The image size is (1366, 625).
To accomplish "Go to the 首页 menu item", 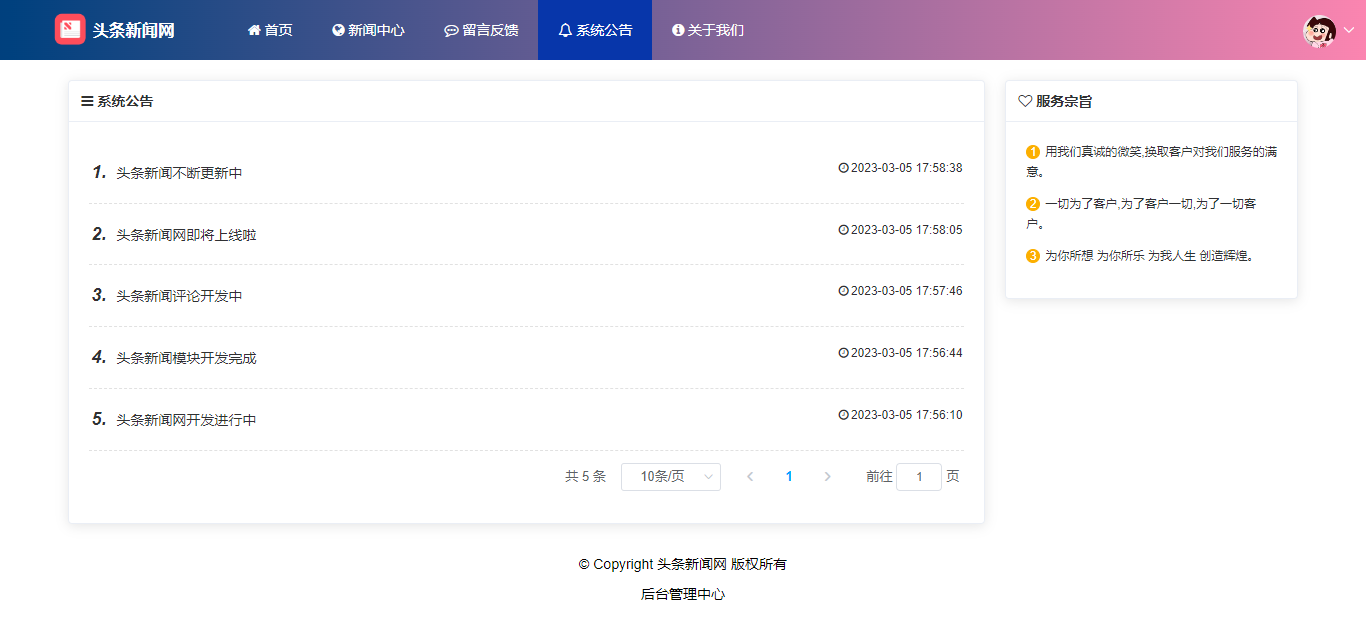I will pos(270,30).
